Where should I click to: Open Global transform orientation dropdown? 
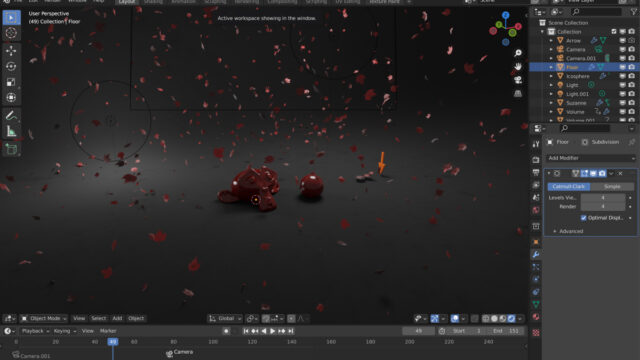(x=225, y=318)
